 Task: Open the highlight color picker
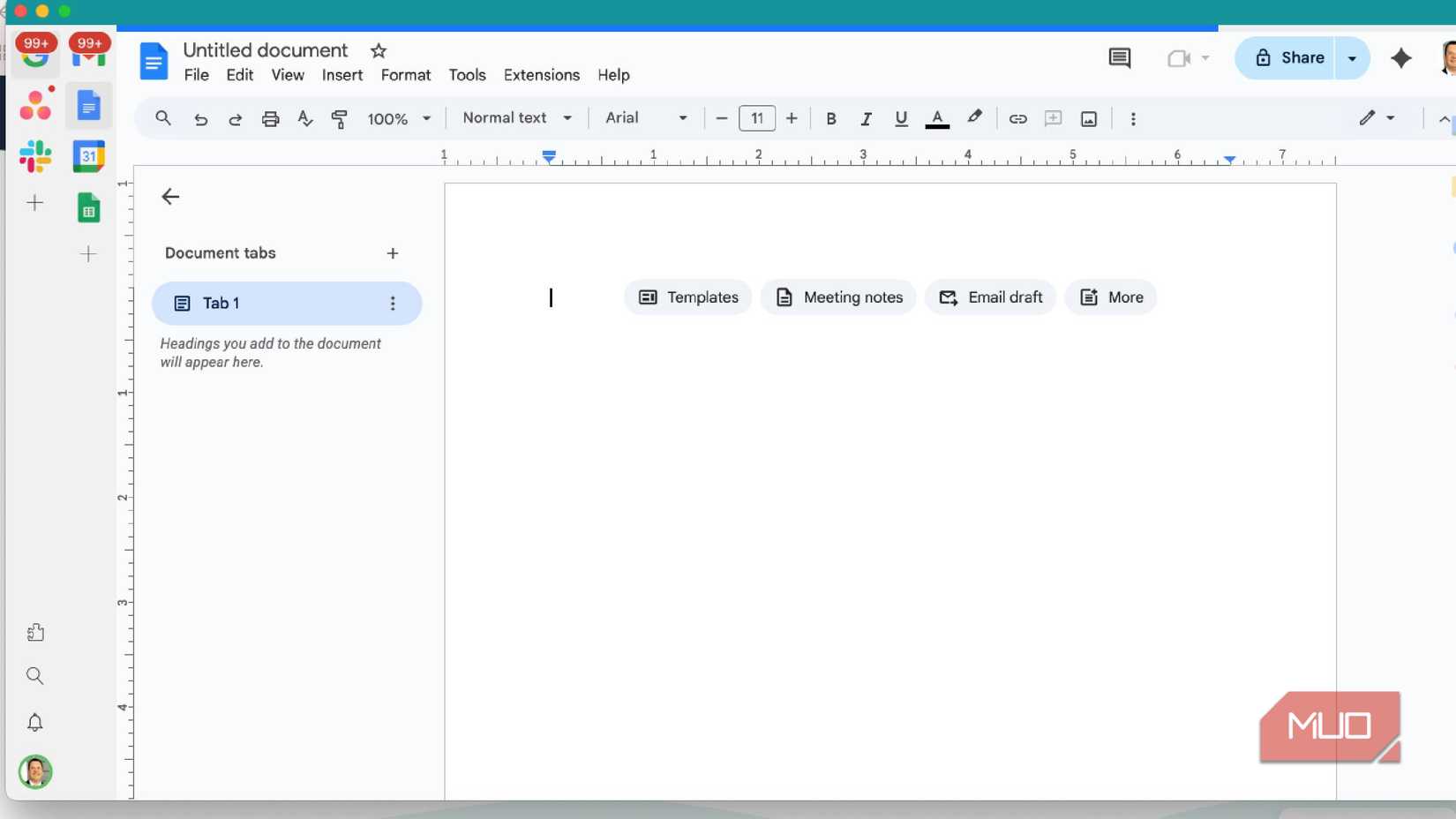[x=974, y=118]
